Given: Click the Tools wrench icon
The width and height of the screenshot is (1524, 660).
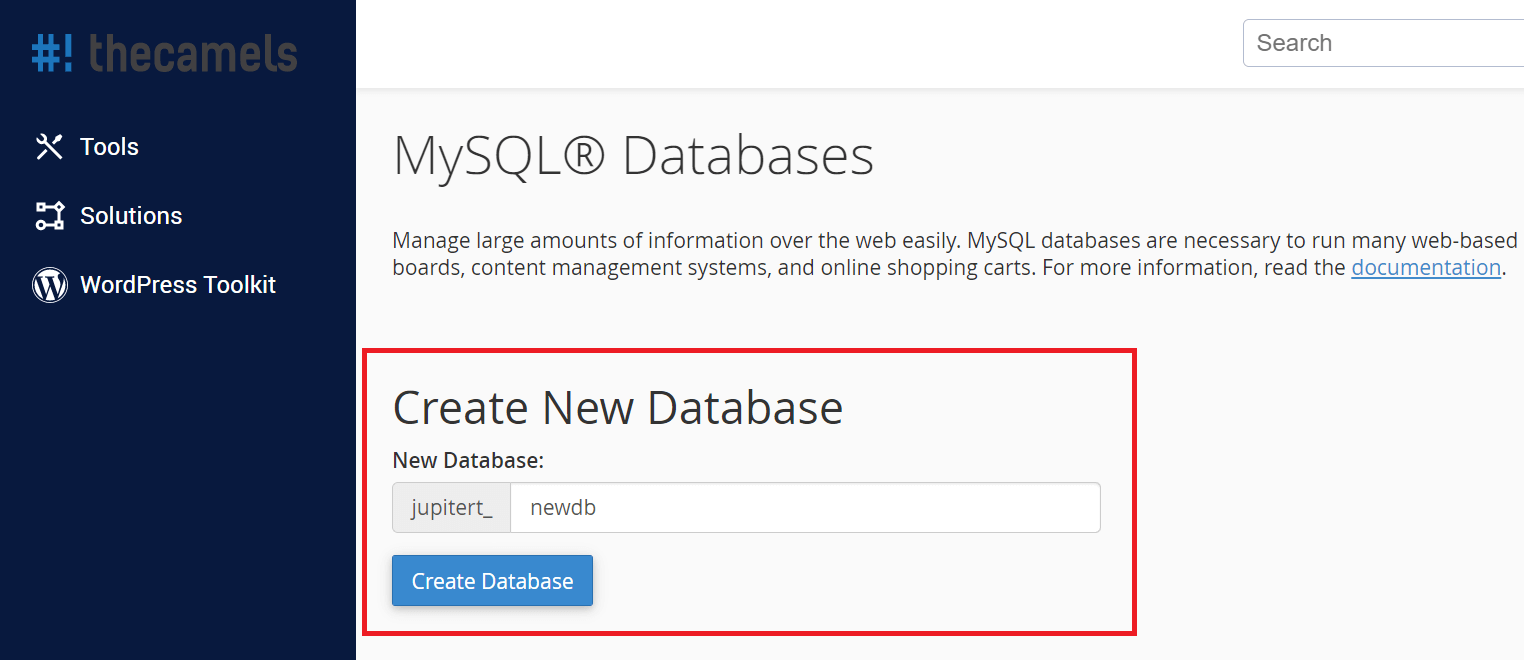Looking at the screenshot, I should 49,147.
